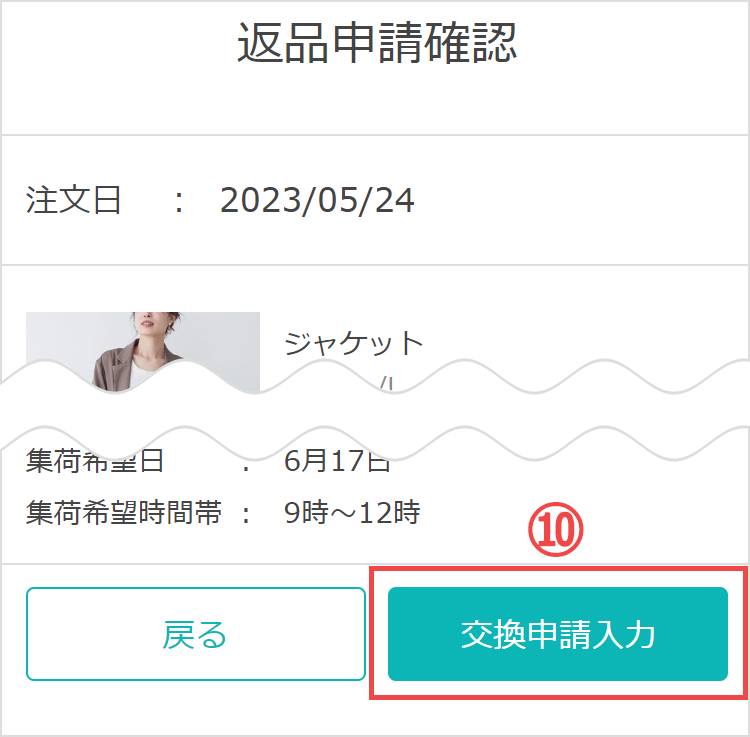Click the 集荷希望時間帯 label
The image size is (750, 737).
tap(123, 513)
